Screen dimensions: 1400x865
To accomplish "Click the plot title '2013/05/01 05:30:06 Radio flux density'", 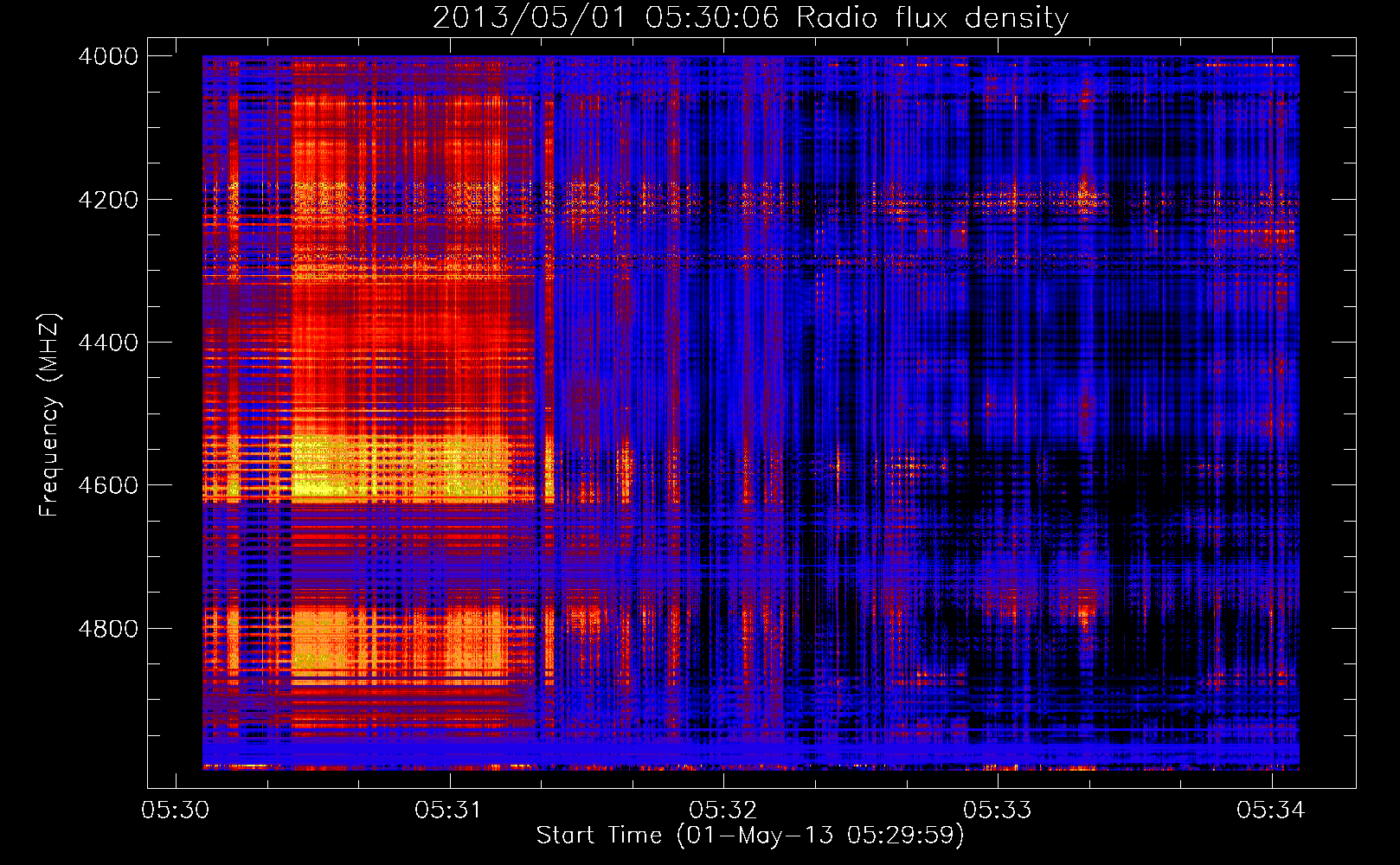I will (x=750, y=17).
